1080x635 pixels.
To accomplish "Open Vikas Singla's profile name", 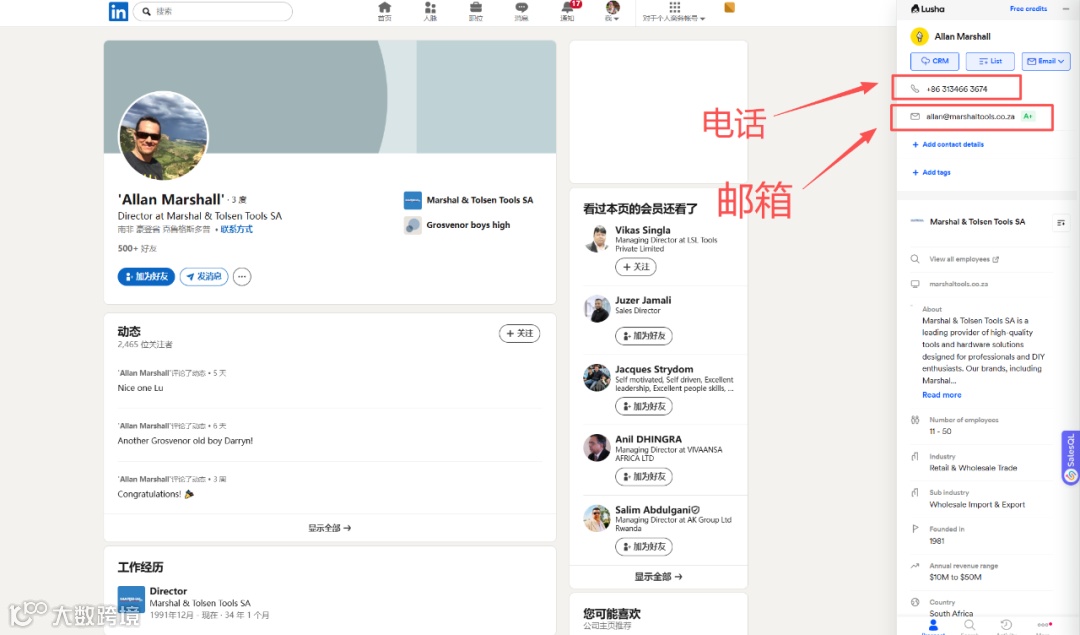I will [x=643, y=230].
